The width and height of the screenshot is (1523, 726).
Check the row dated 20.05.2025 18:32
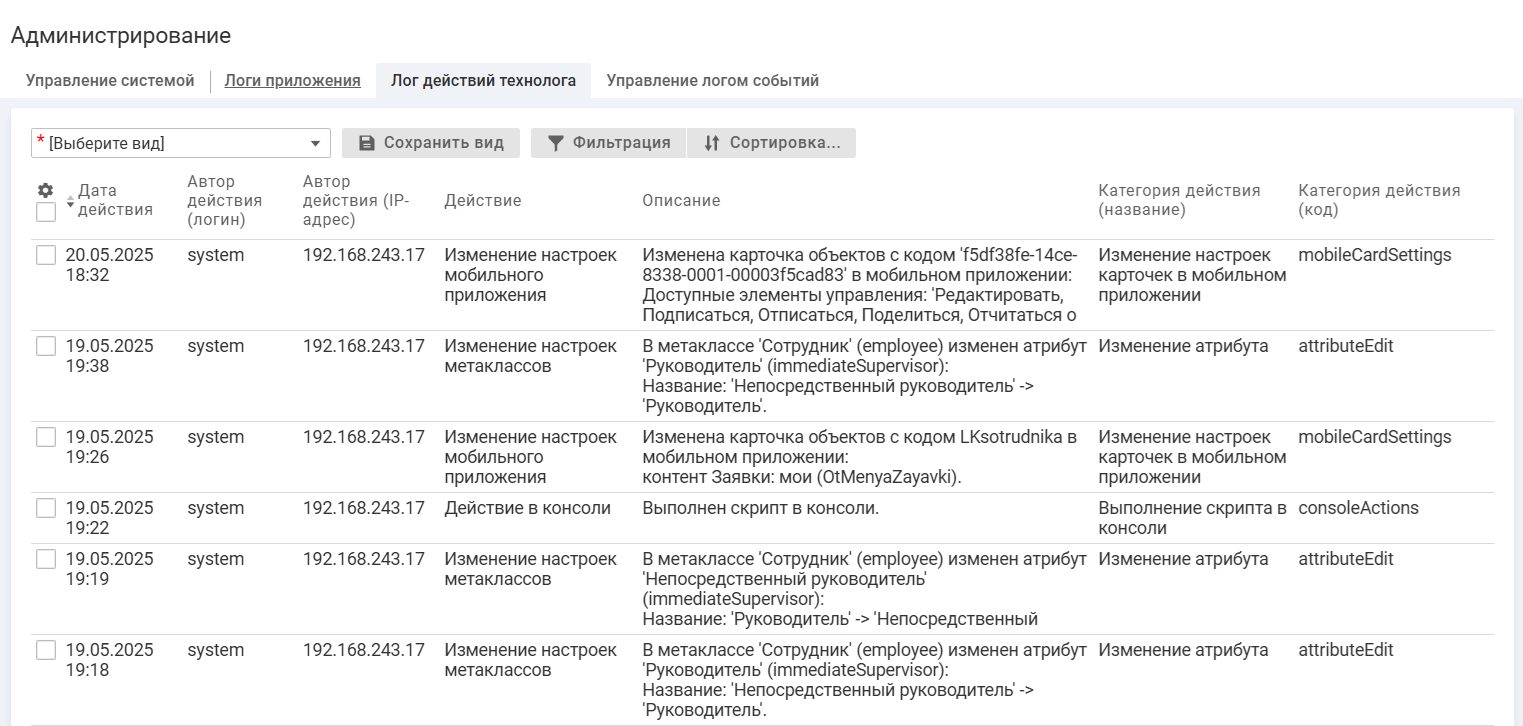(x=46, y=255)
